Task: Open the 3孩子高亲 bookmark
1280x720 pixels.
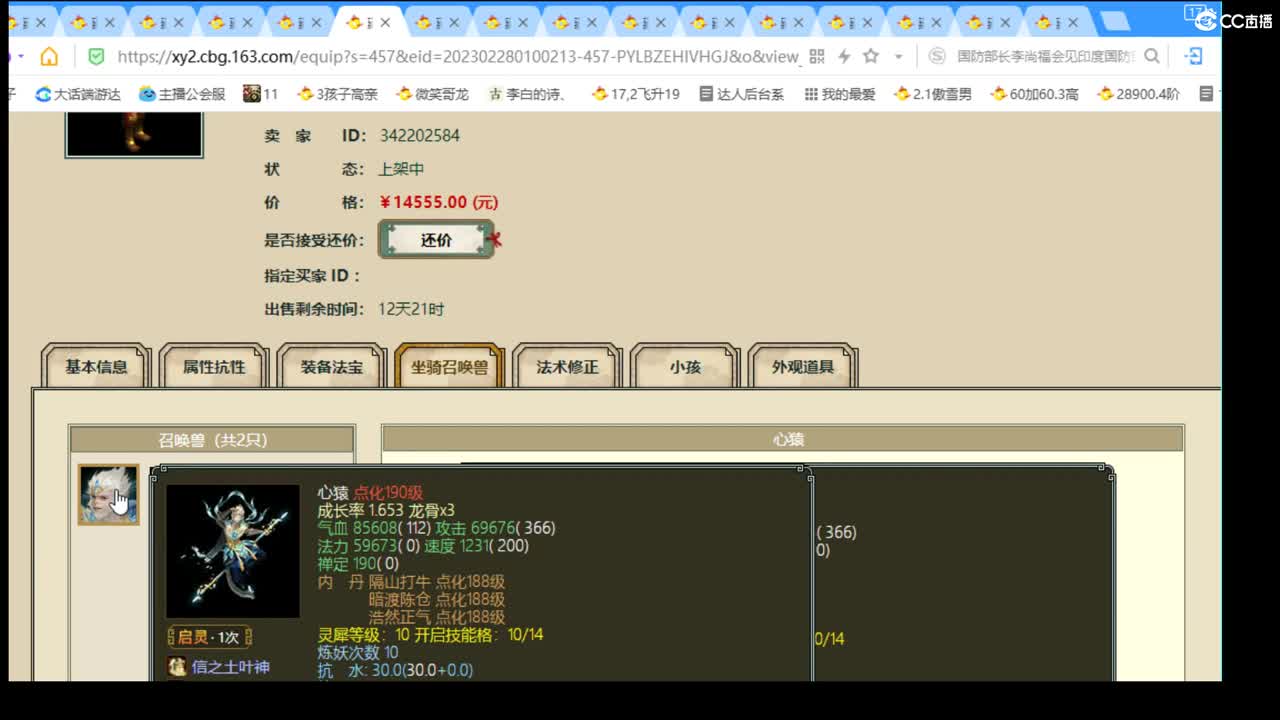Action: point(338,94)
